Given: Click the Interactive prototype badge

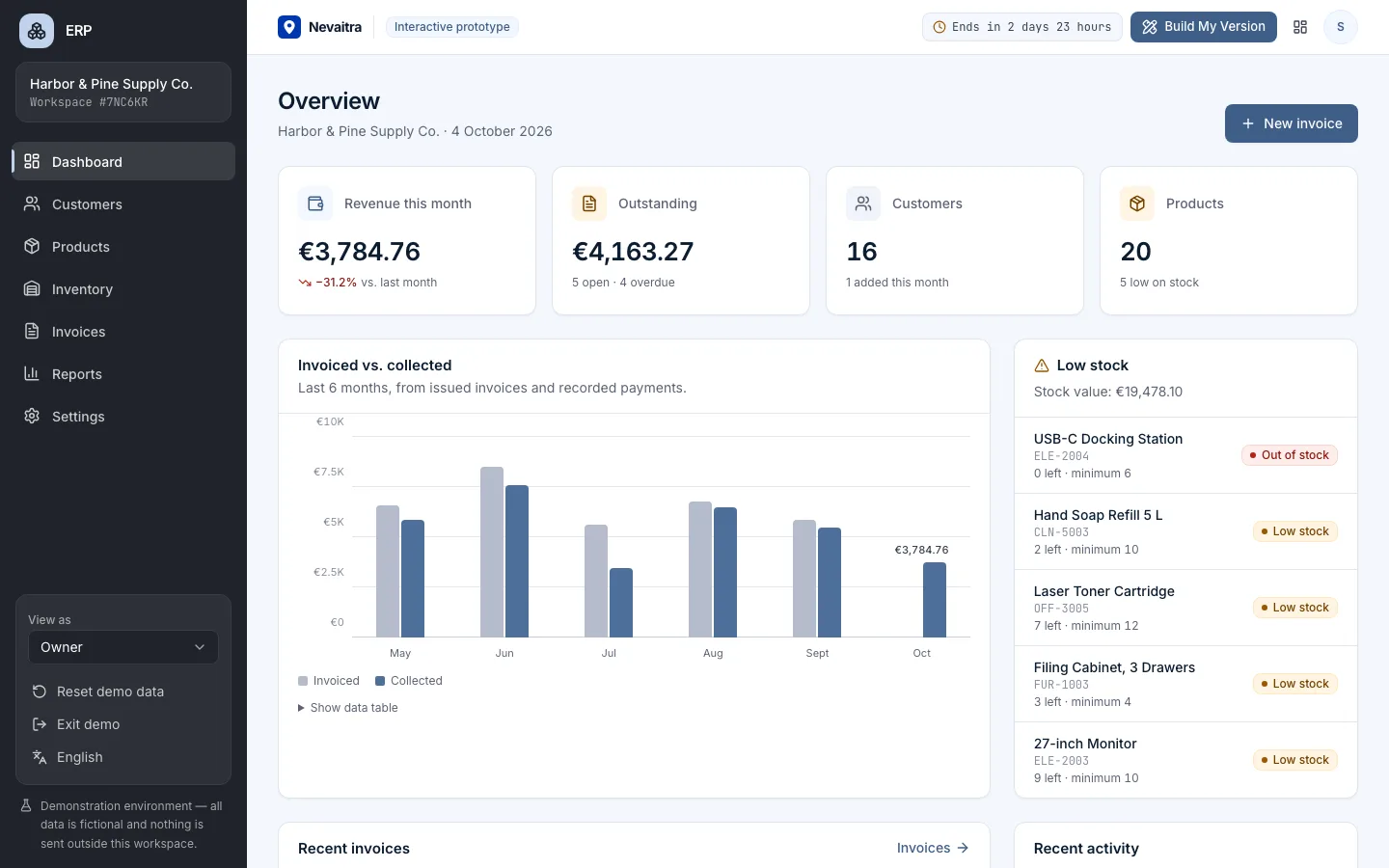Looking at the screenshot, I should tap(452, 27).
